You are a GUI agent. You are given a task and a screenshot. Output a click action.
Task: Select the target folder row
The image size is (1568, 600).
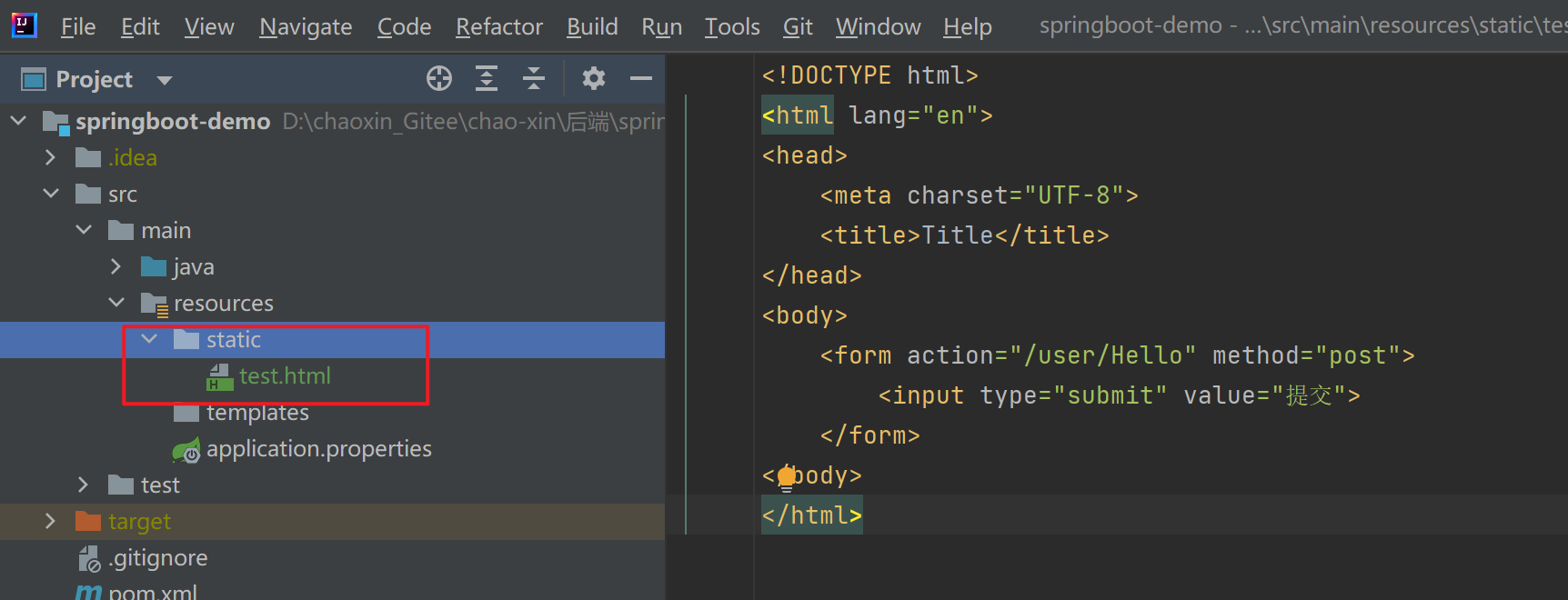(332, 522)
